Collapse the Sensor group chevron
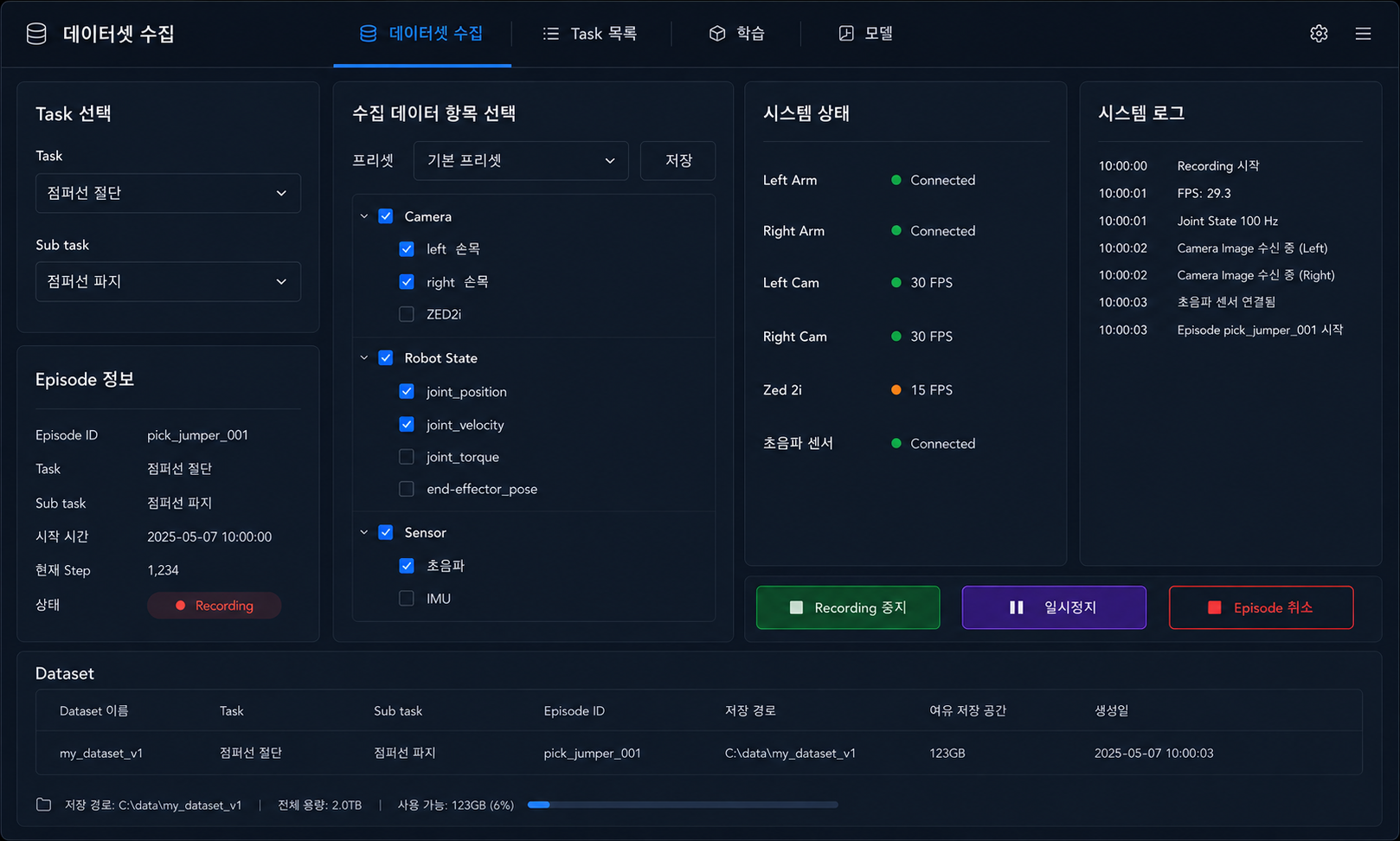Screen dimensions: 1400x841 point(364,533)
